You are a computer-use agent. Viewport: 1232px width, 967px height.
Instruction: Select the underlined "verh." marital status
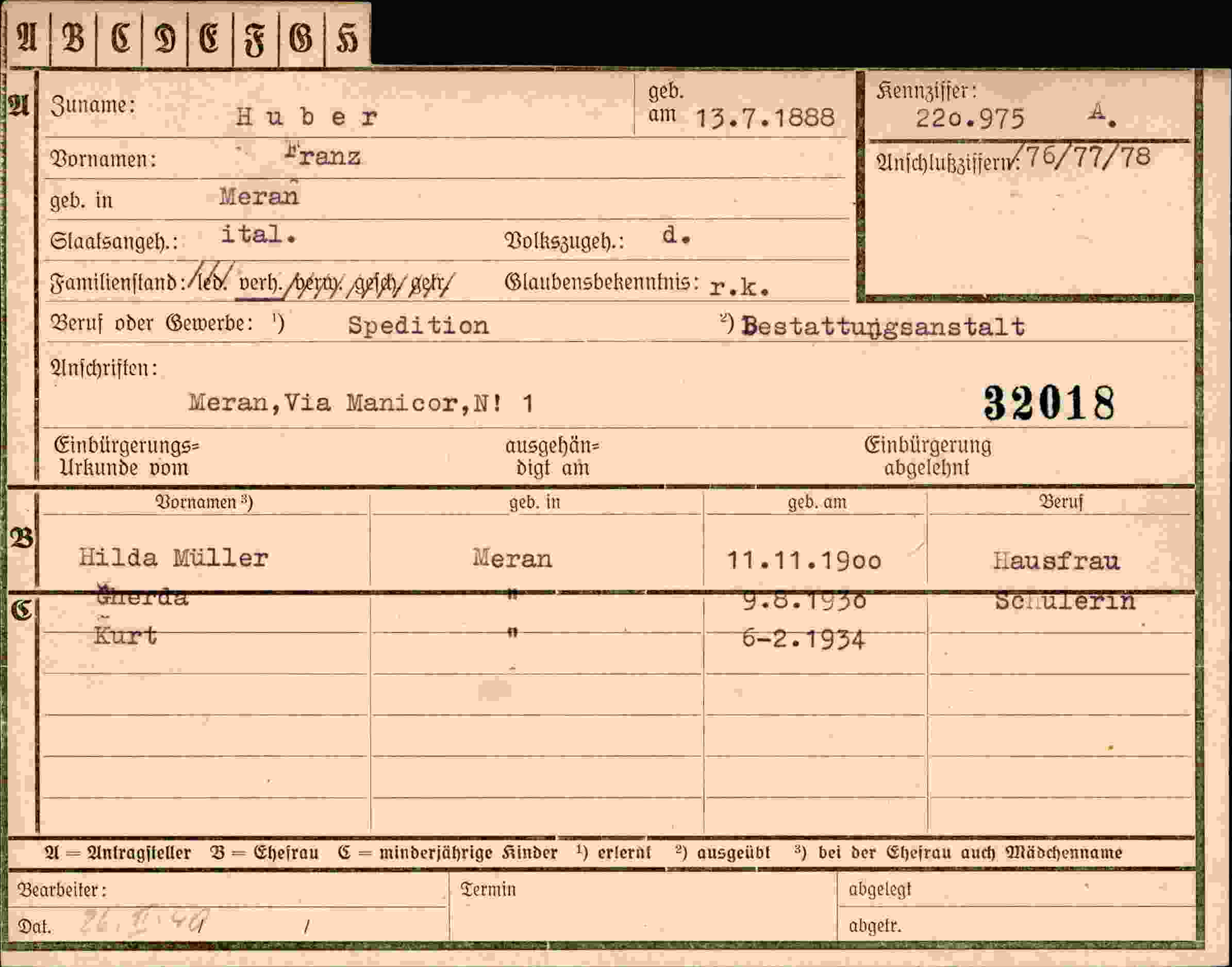pos(260,281)
